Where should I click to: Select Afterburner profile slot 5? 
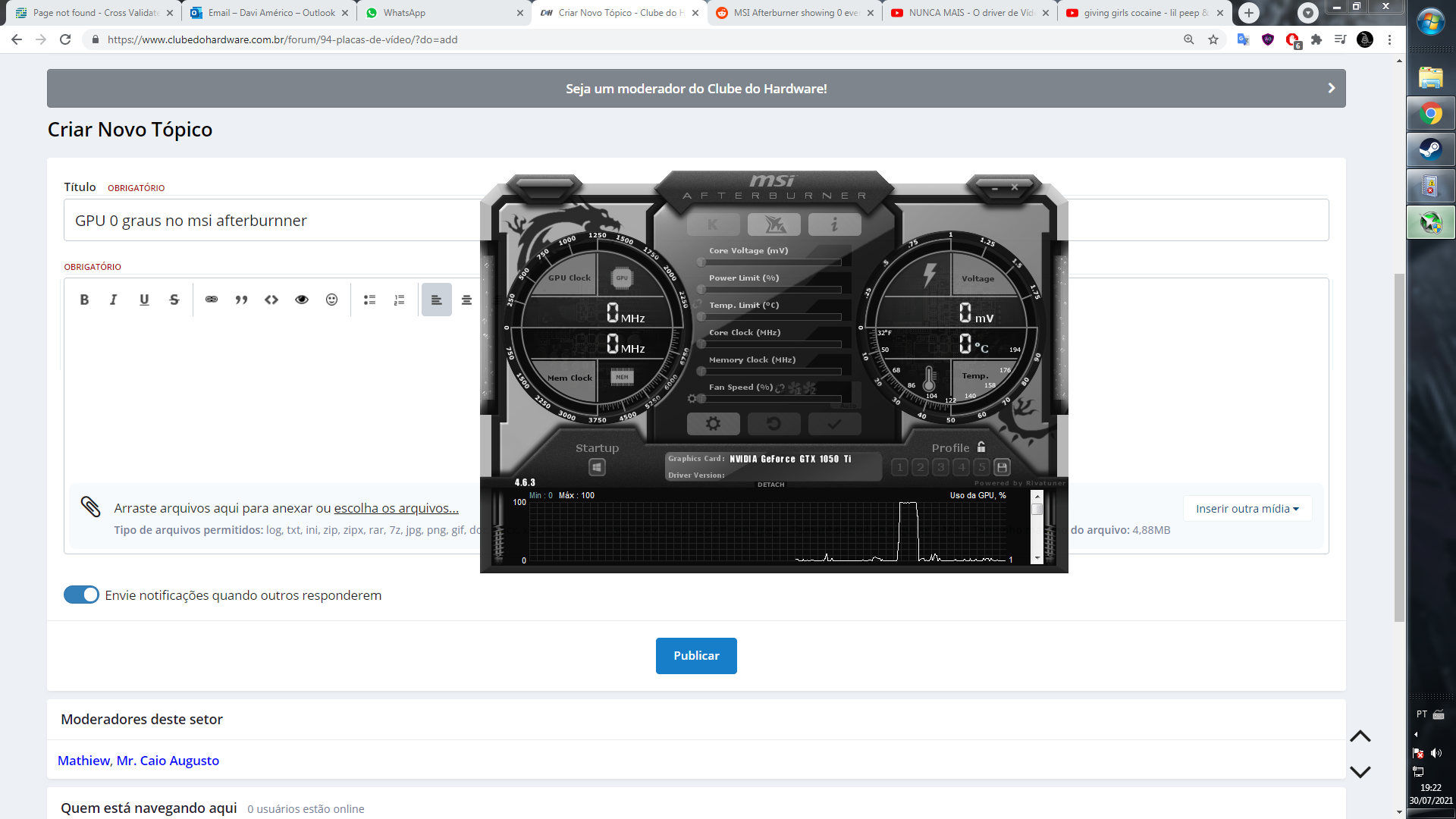pyautogui.click(x=981, y=467)
